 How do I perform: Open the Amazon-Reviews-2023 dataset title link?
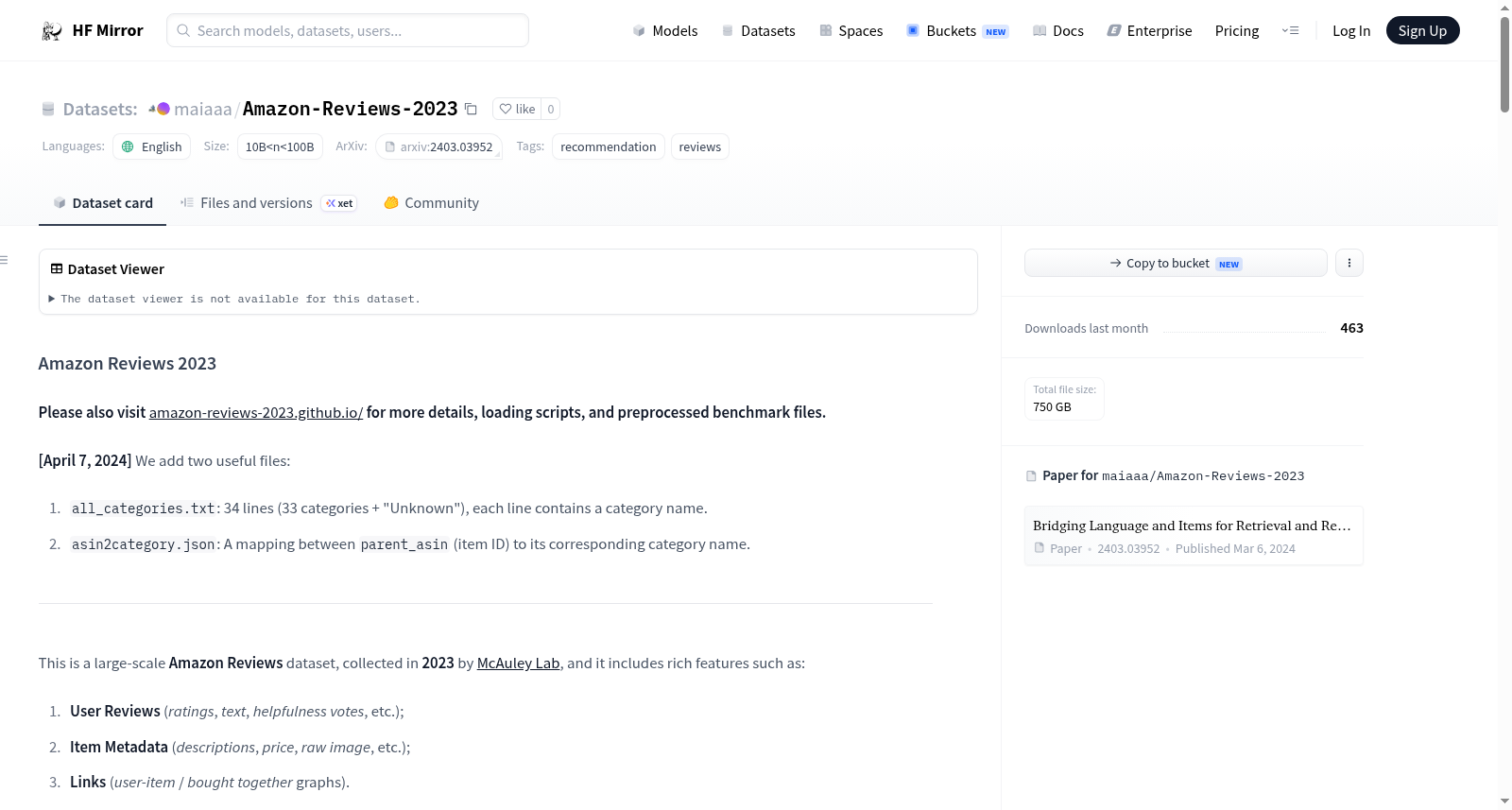(x=351, y=109)
